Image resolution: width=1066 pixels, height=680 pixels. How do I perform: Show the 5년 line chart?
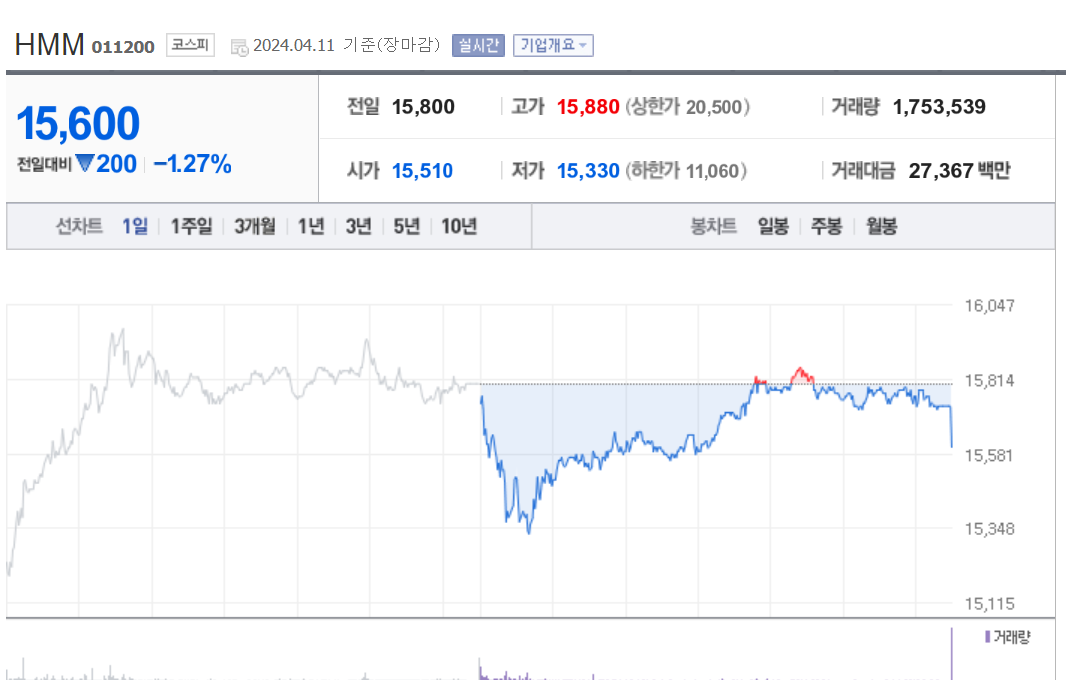click(407, 226)
